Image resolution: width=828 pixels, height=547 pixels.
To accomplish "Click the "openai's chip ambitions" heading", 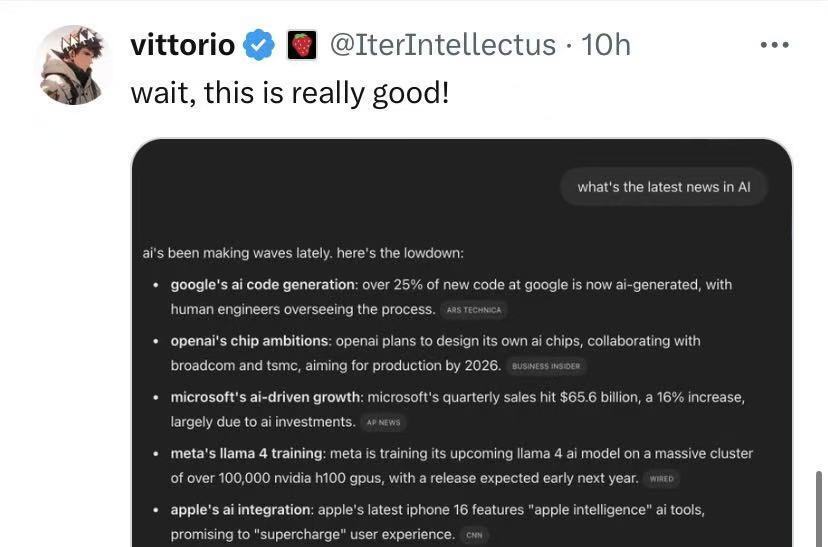I will pyautogui.click(x=249, y=341).
